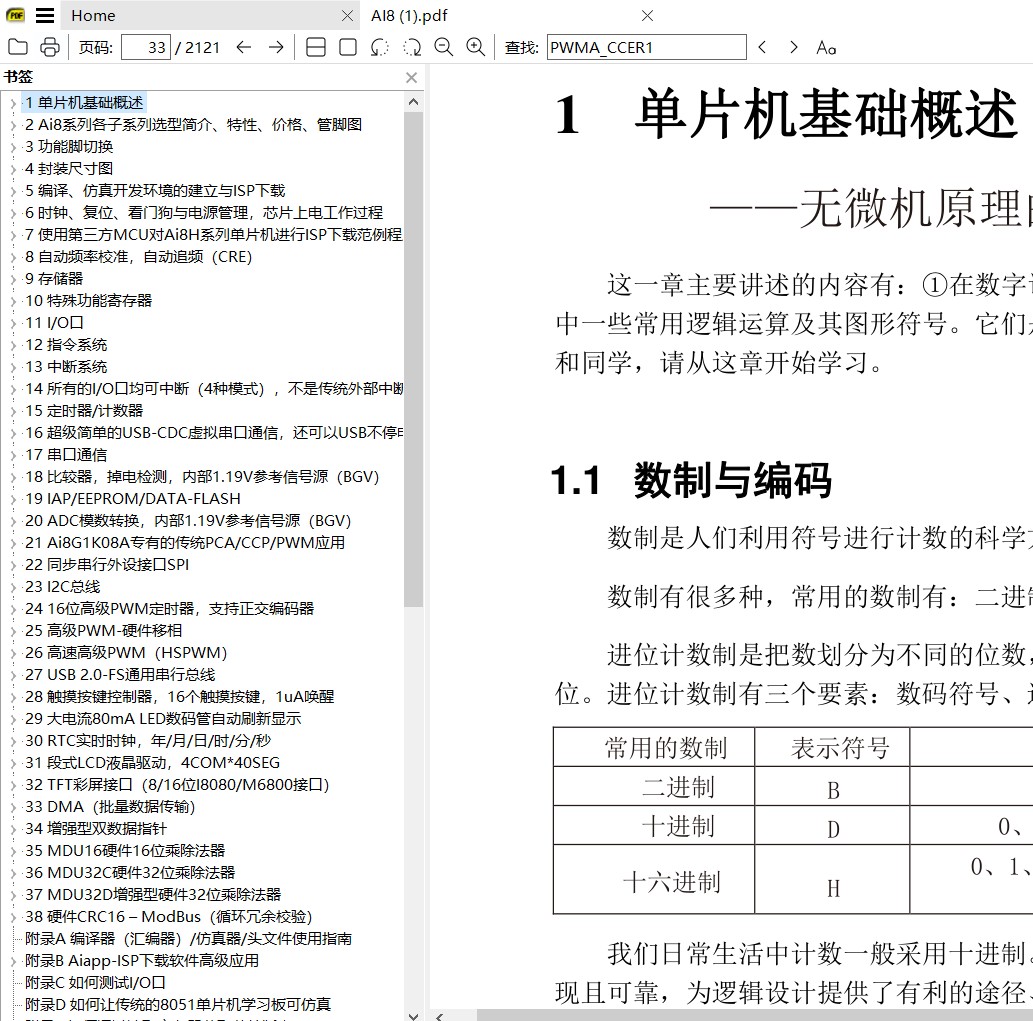The image size is (1033, 1021).
Task: Open bookmark 30 RTC实时时钟
Action: (148, 741)
